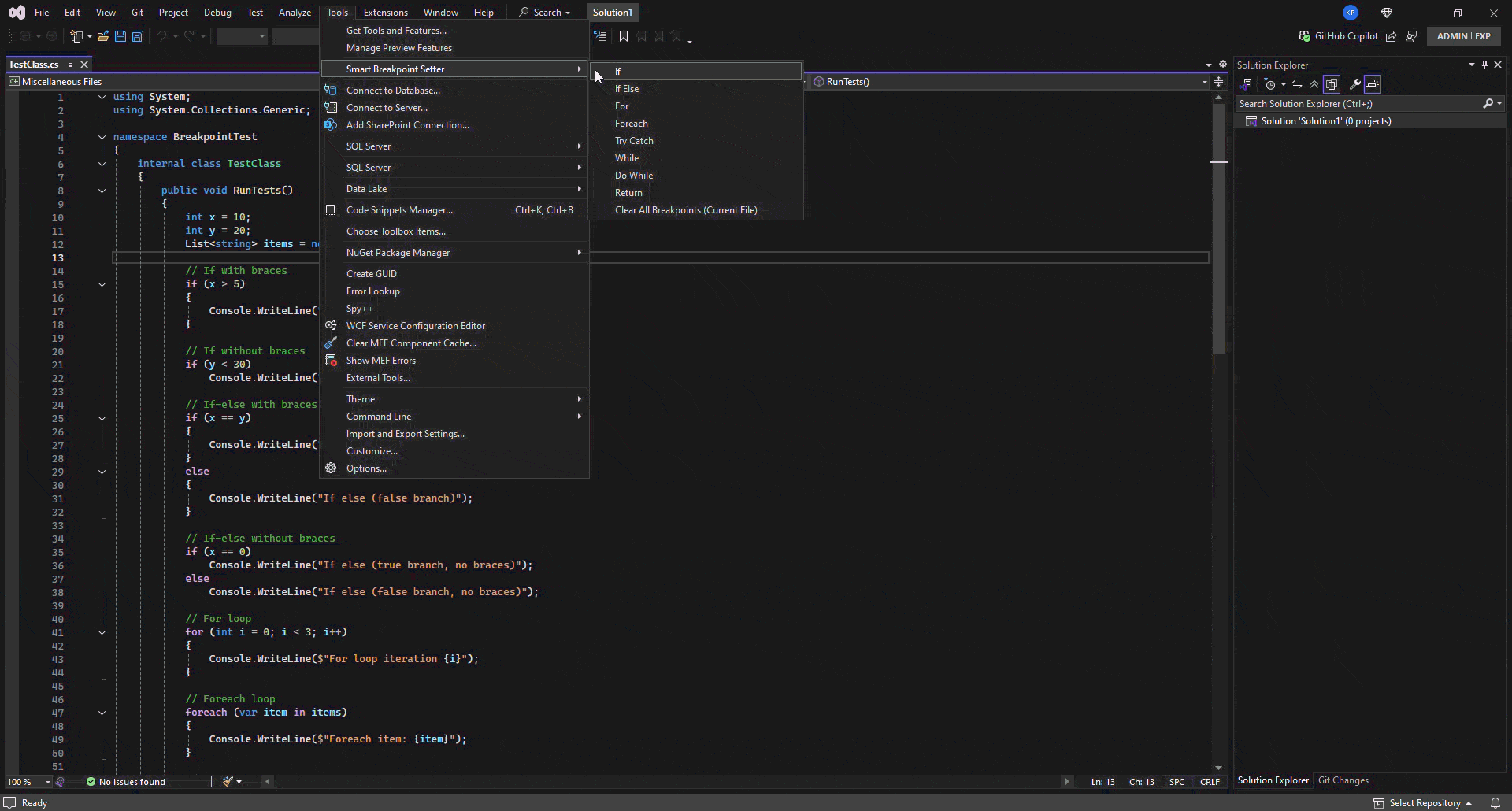Click the Share icon beside GitHub Copilot

[x=1392, y=36]
